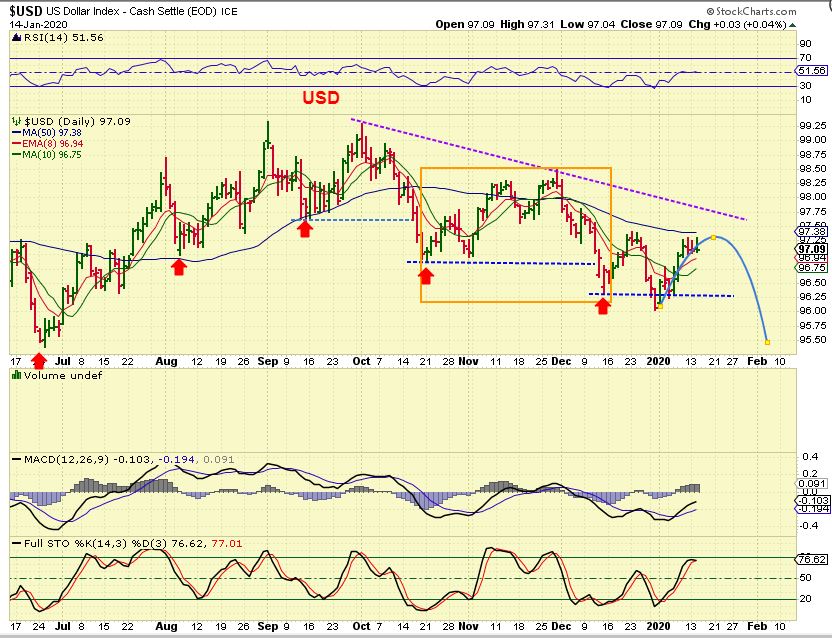Click the 51.56 RSI value tag
This screenshot has width=832, height=638.
811,71
